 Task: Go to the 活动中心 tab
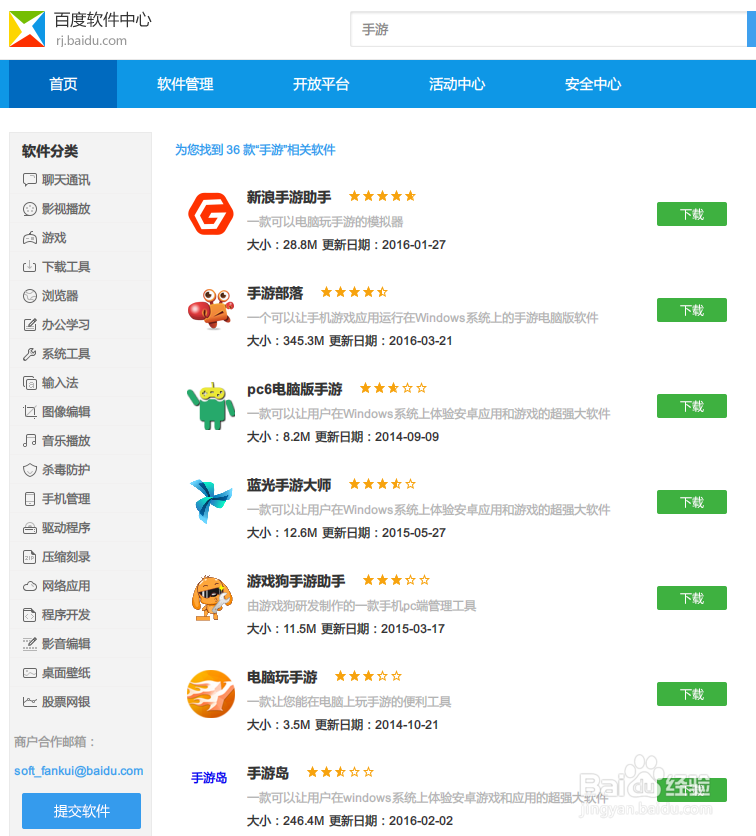[x=457, y=84]
